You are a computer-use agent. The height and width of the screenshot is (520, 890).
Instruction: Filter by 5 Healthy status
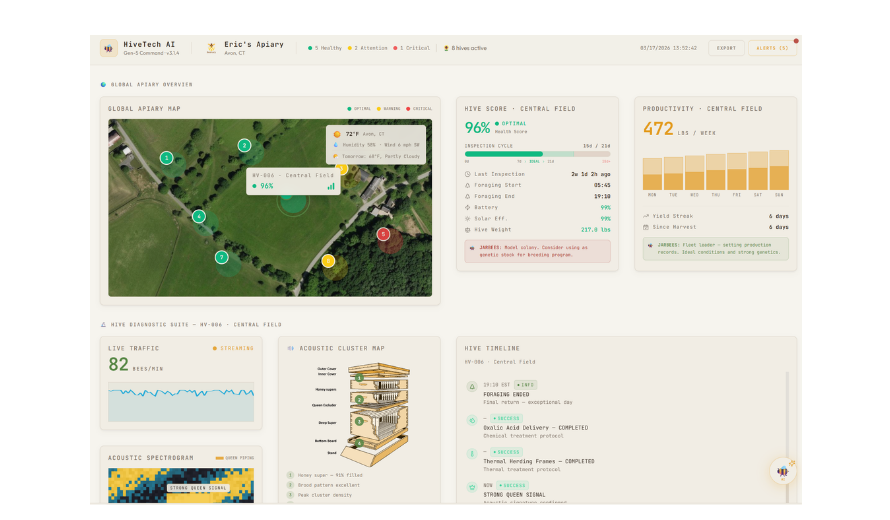325,48
